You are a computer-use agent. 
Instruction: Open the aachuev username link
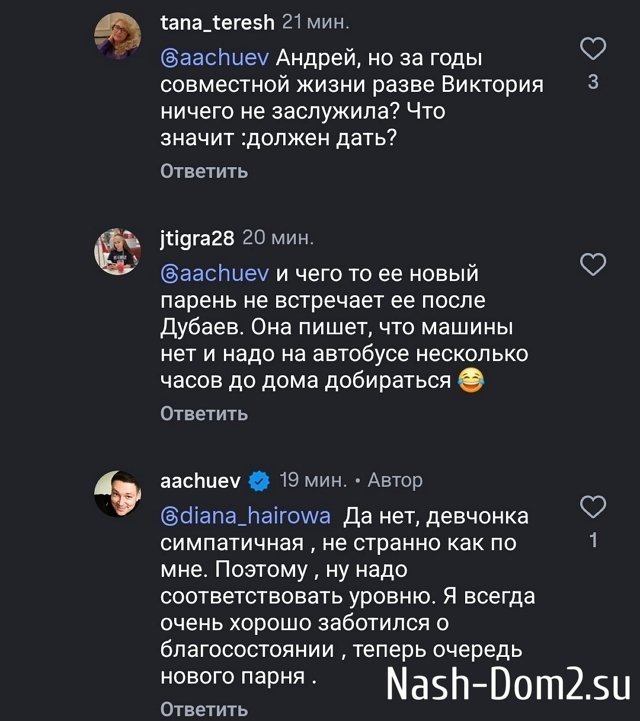201,481
